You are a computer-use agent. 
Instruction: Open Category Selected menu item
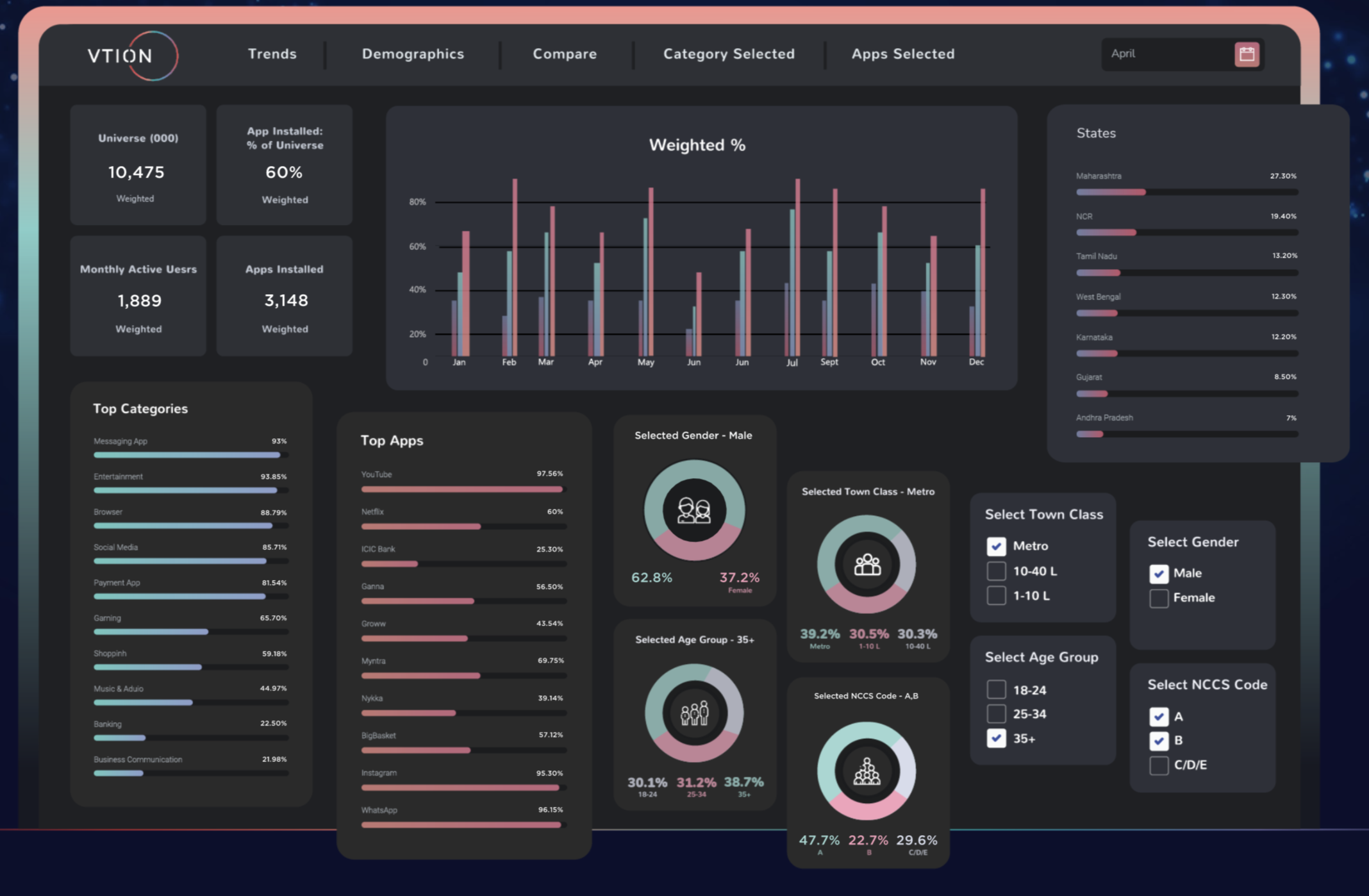729,54
